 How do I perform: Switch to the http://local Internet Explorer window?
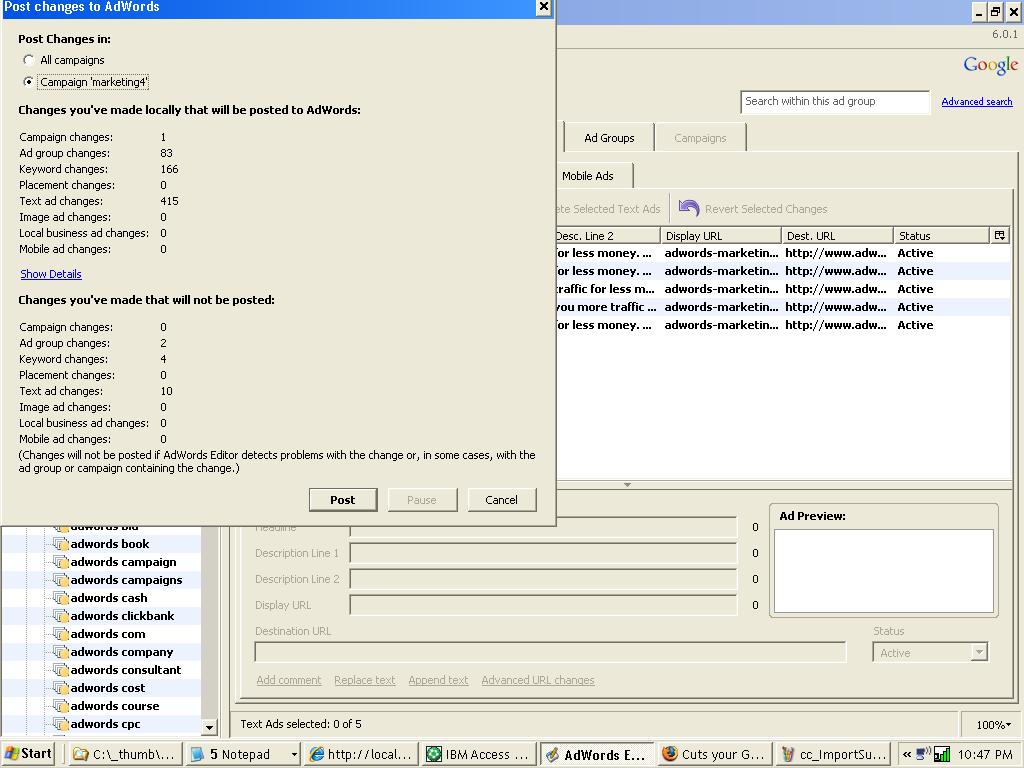(x=361, y=754)
